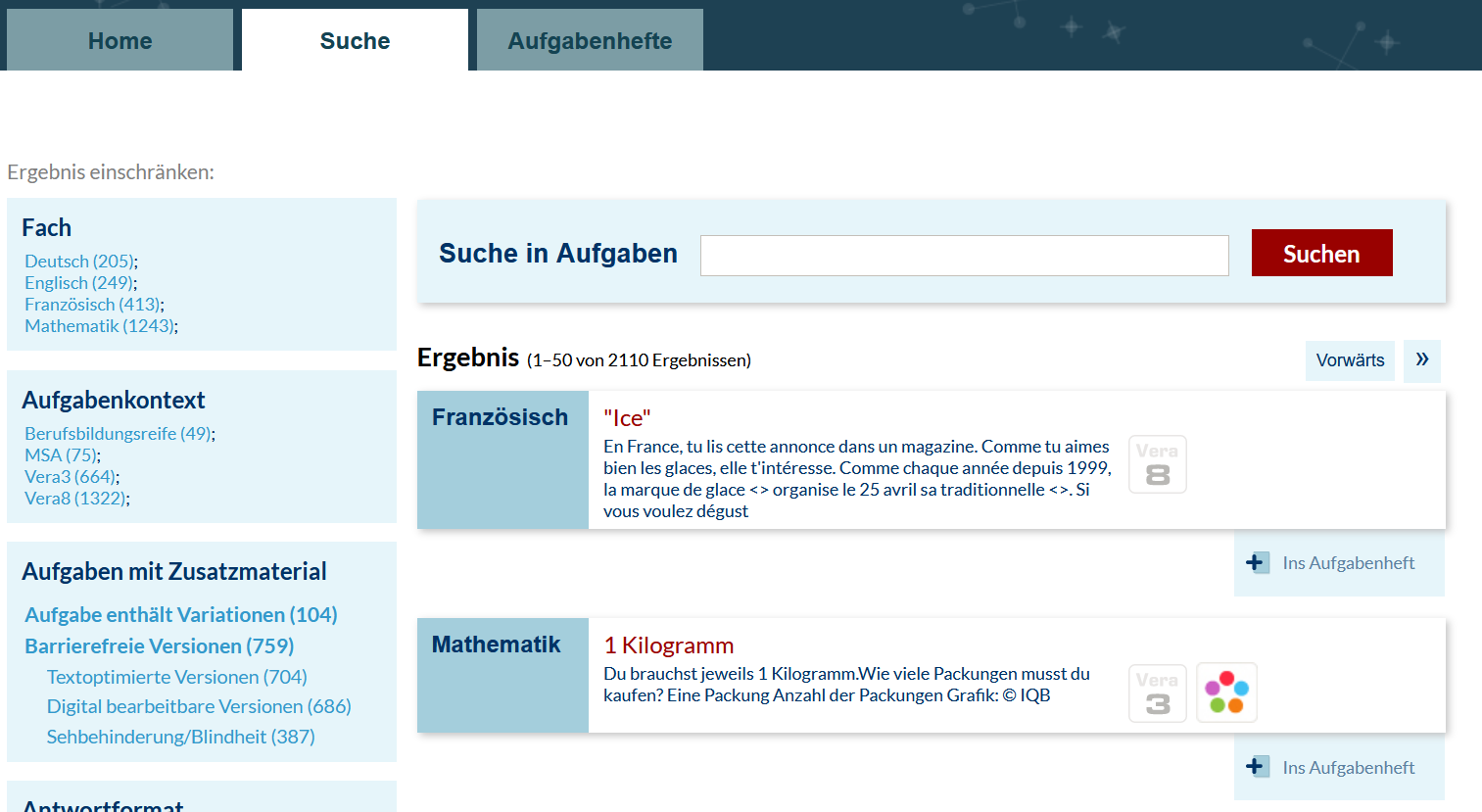Screen dimensions: 1482x812
Task: Open the "1 Kilogramm" task title
Action: (669, 645)
